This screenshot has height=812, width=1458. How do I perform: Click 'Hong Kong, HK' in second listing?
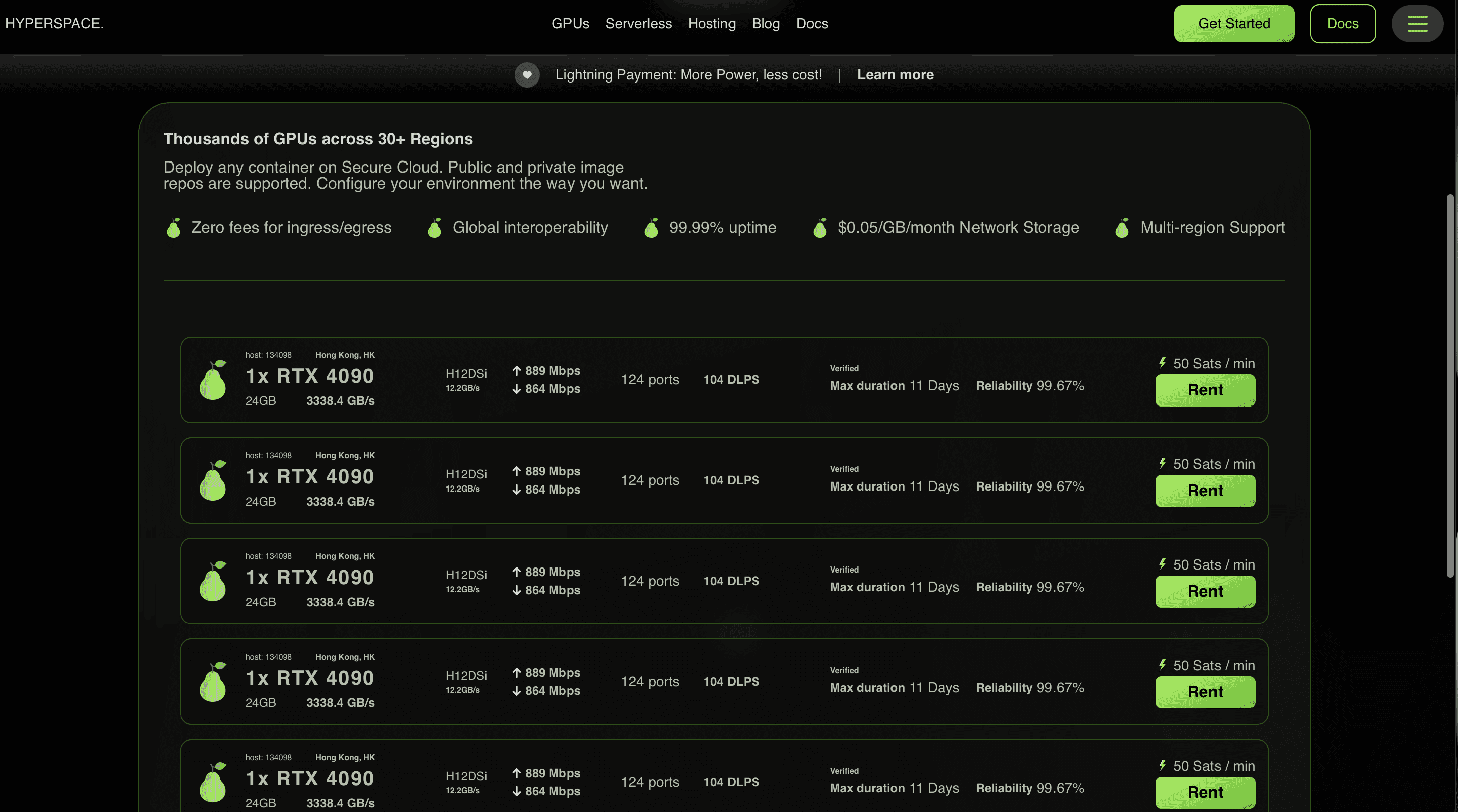point(345,455)
